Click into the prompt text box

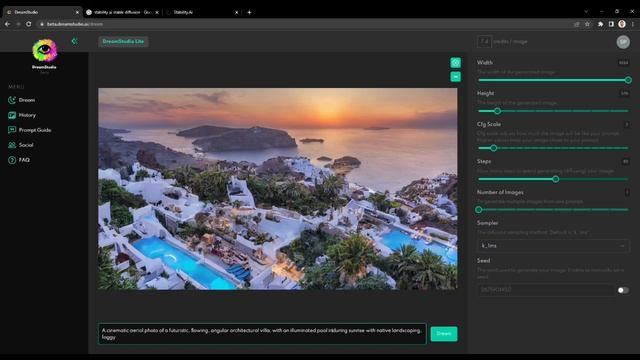click(x=262, y=334)
